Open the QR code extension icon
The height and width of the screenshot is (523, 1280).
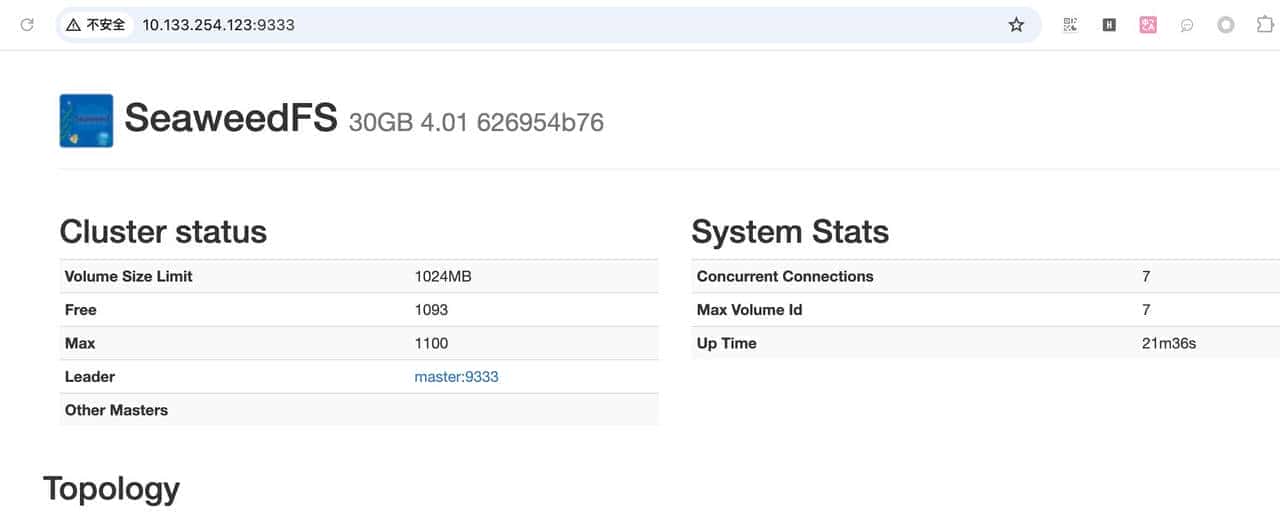pos(1070,25)
